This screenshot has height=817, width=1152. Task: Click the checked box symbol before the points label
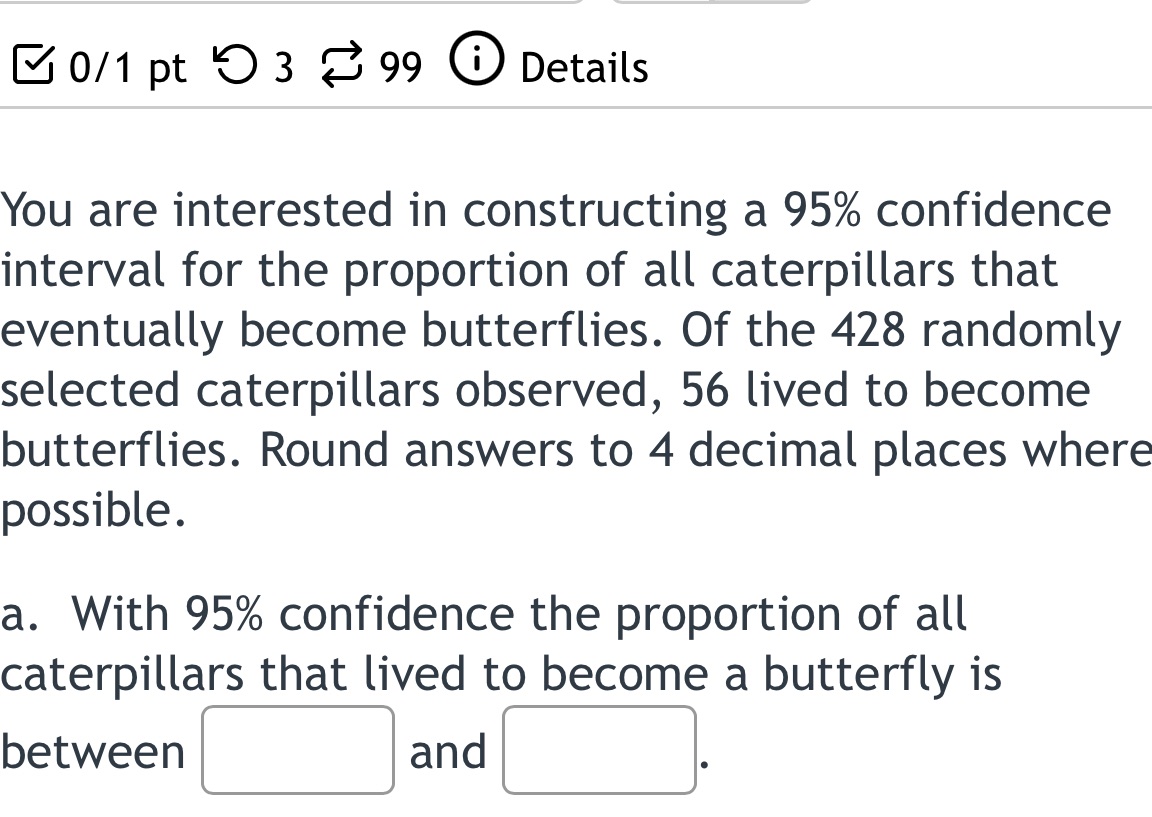click(35, 66)
